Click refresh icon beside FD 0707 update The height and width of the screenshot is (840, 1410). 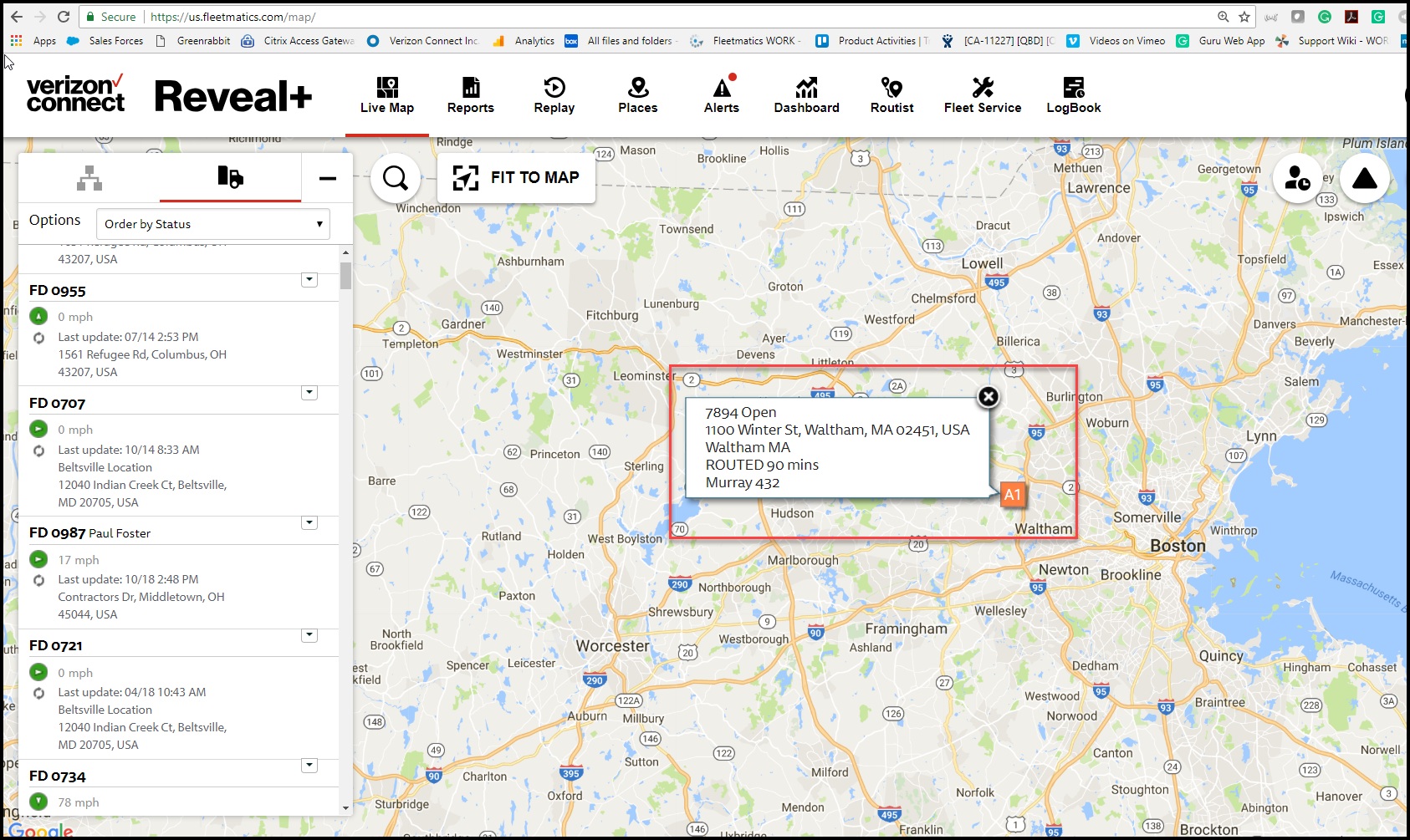point(38,451)
